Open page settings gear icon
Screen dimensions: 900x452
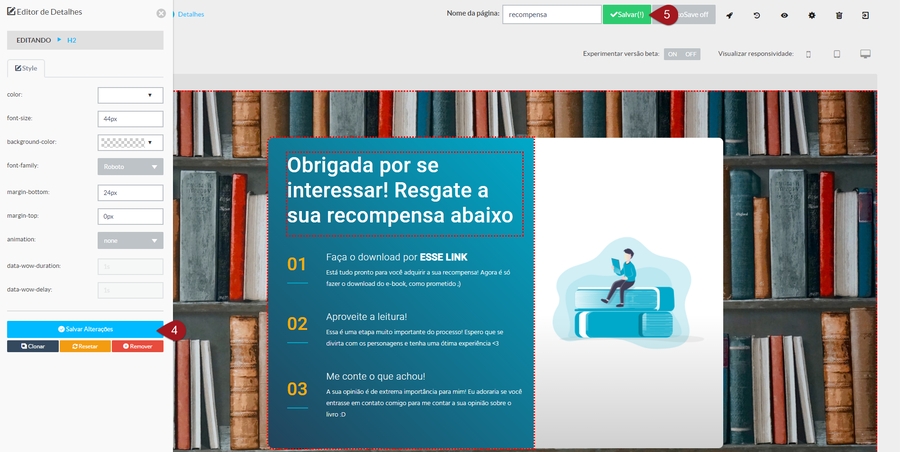pos(811,16)
